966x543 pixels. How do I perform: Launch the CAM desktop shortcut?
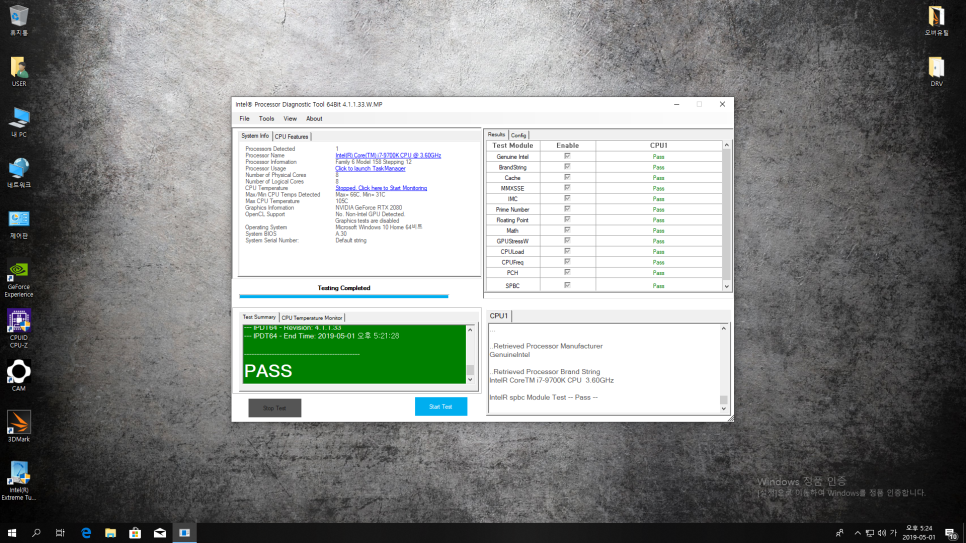pyautogui.click(x=18, y=375)
